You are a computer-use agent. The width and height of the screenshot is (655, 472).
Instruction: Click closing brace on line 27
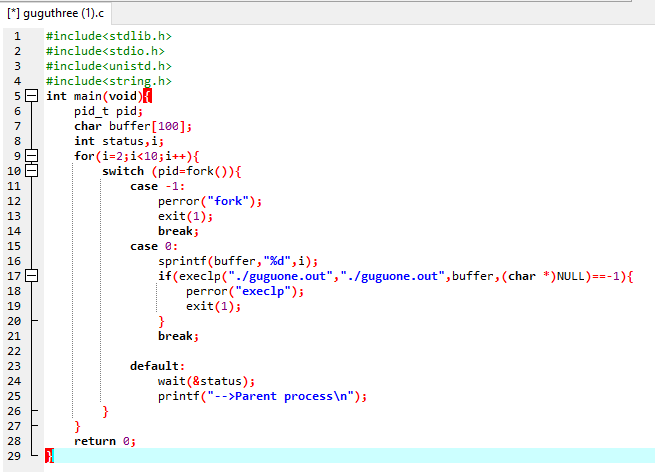[77, 426]
